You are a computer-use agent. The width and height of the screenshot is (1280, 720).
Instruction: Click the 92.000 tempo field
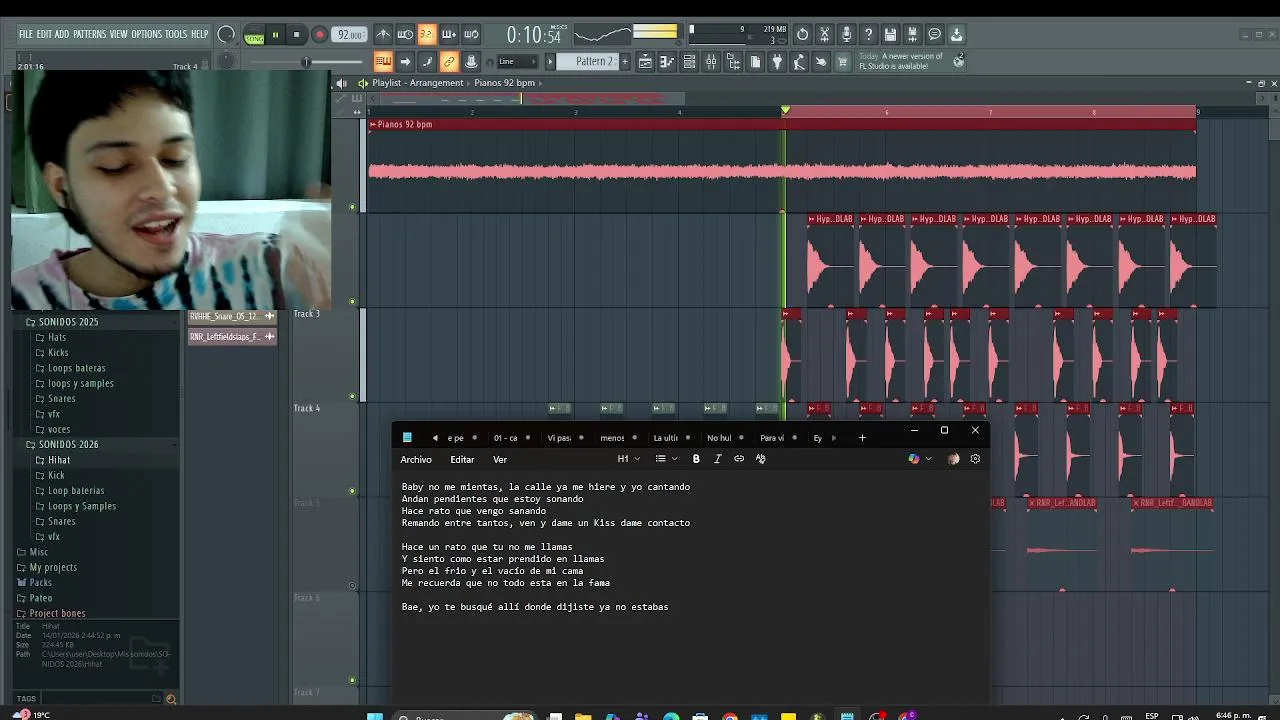pos(350,35)
